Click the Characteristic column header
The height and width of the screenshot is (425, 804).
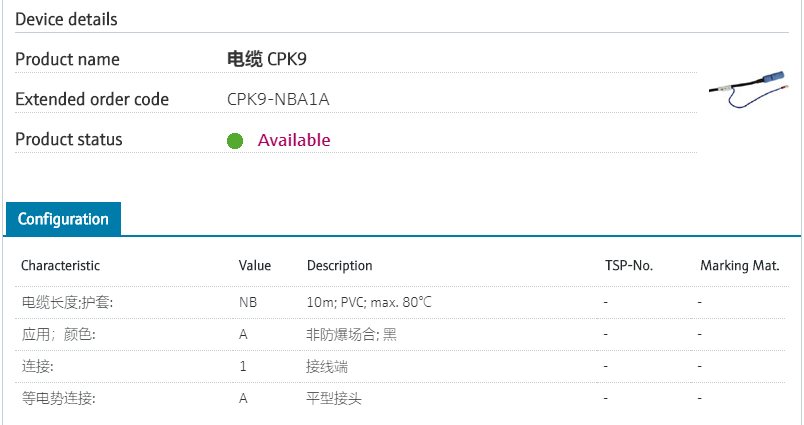point(60,265)
